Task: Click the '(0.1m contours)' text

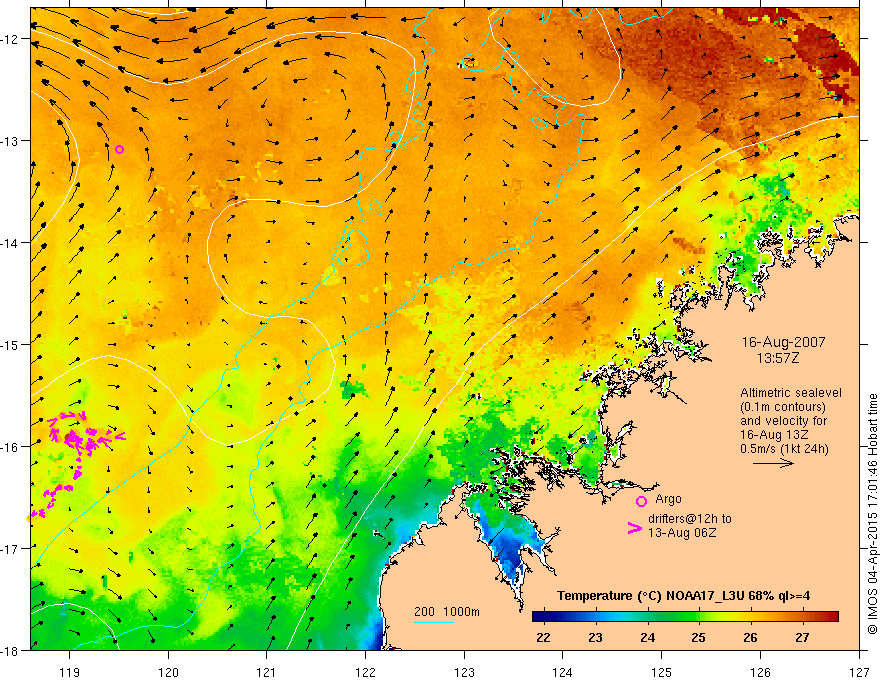Action: [x=783, y=407]
